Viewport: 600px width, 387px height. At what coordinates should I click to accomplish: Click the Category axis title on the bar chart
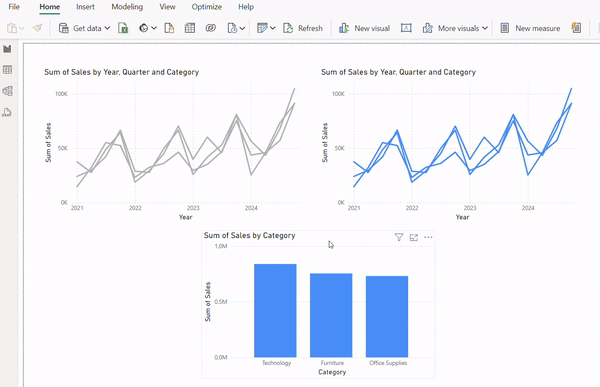tap(332, 372)
